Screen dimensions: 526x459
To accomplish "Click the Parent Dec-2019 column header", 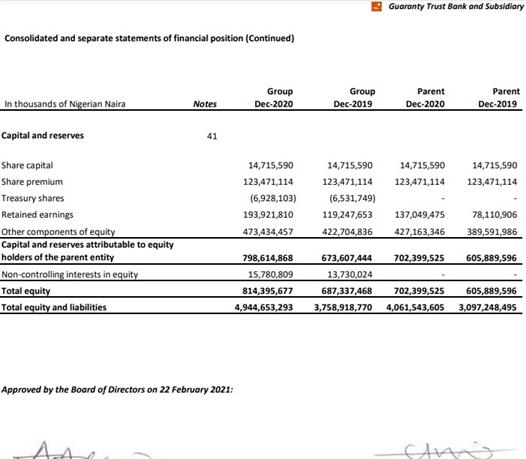I will (x=498, y=98).
